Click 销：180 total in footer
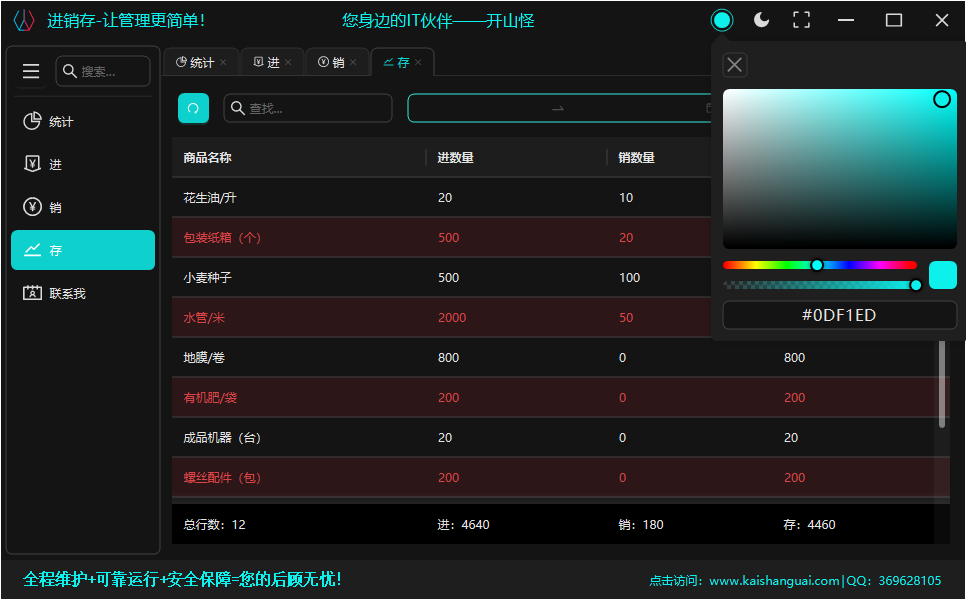Screen dimensions: 966x600 point(641,525)
